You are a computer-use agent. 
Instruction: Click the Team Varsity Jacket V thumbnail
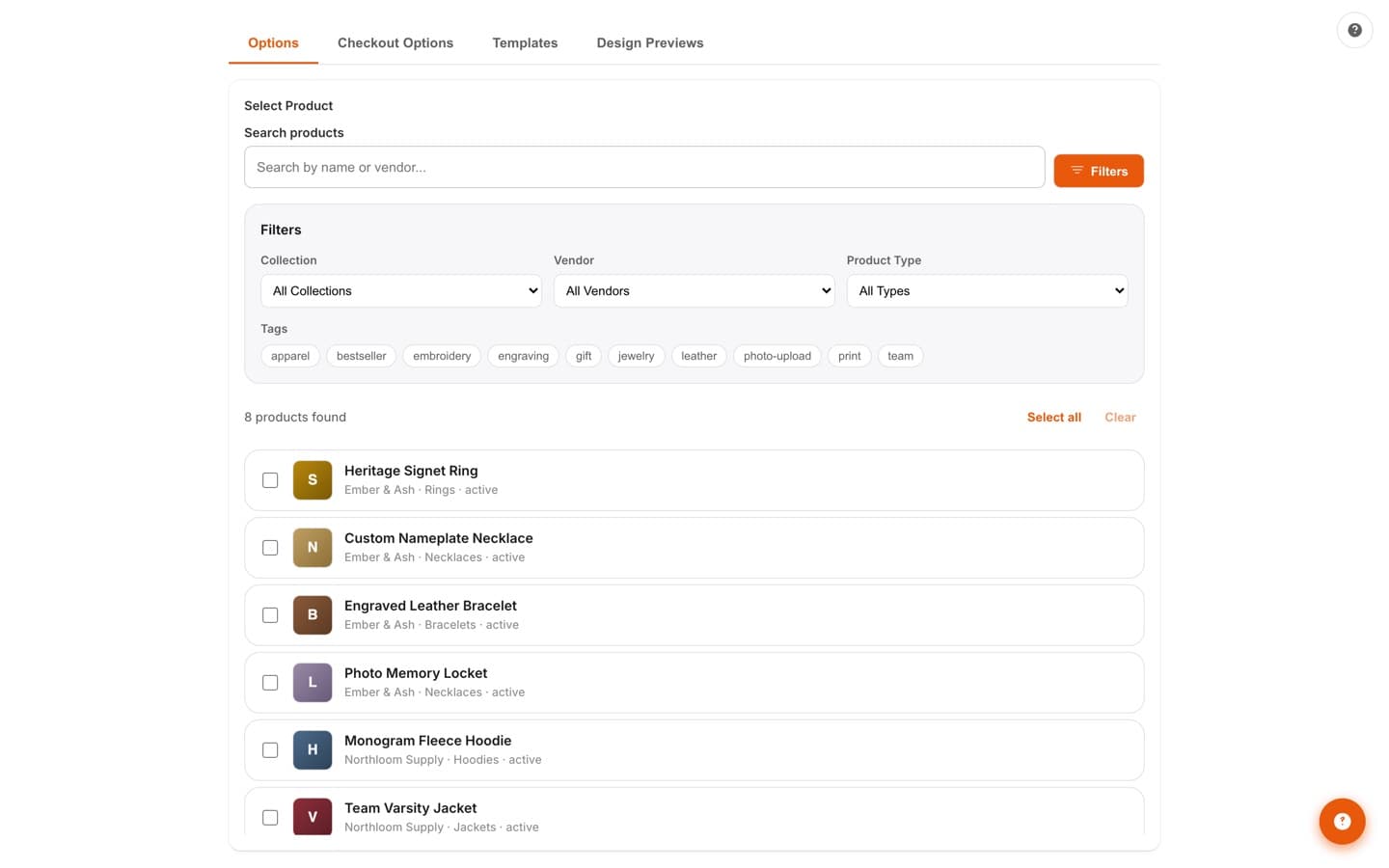[313, 816]
